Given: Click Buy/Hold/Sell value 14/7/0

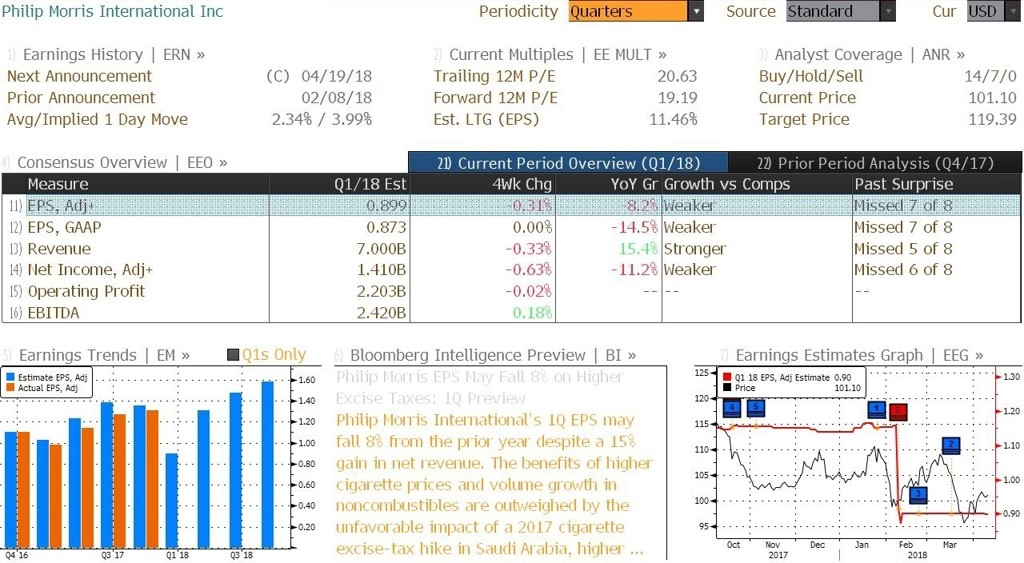Looking at the screenshot, I should point(991,76).
